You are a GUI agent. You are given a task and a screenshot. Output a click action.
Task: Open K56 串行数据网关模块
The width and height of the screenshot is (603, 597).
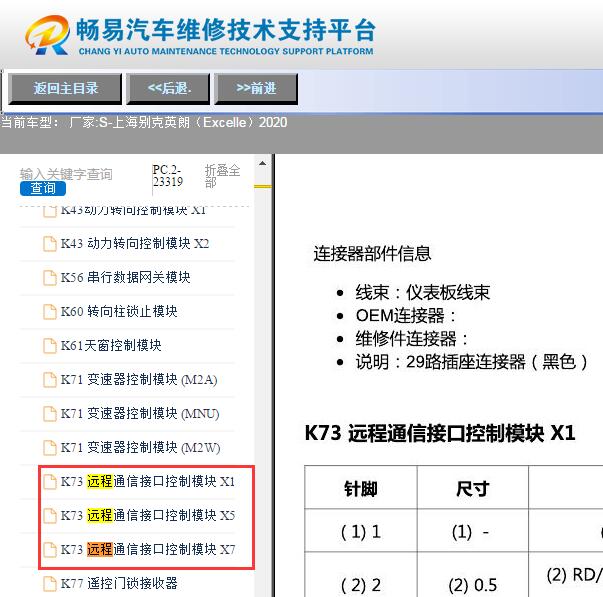pos(125,277)
